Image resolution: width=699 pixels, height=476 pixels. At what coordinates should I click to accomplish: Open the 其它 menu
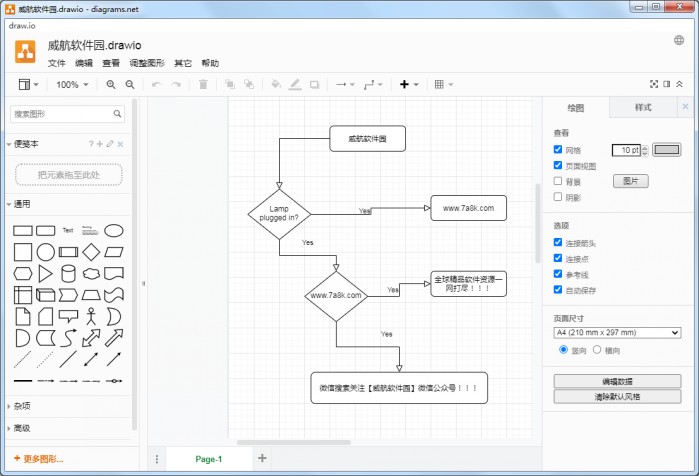[x=183, y=63]
